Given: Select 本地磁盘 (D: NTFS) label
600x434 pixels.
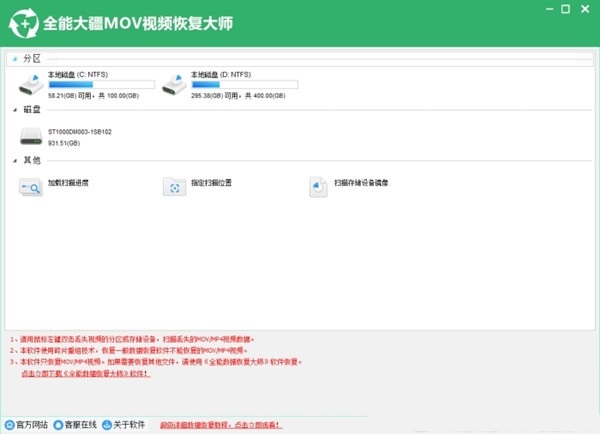Looking at the screenshot, I should [221, 75].
